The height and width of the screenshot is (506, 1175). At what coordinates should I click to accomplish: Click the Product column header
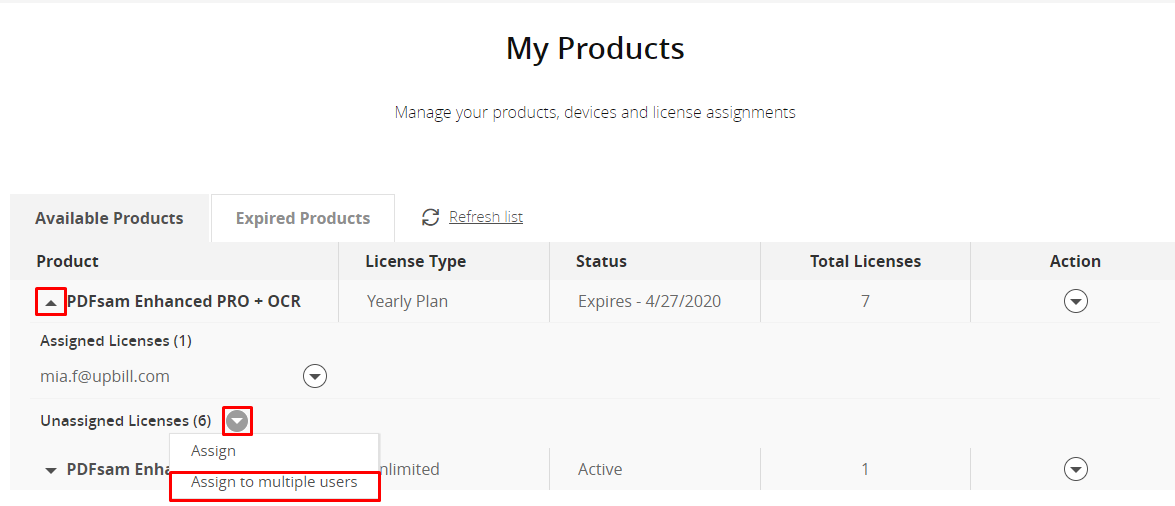(67, 262)
